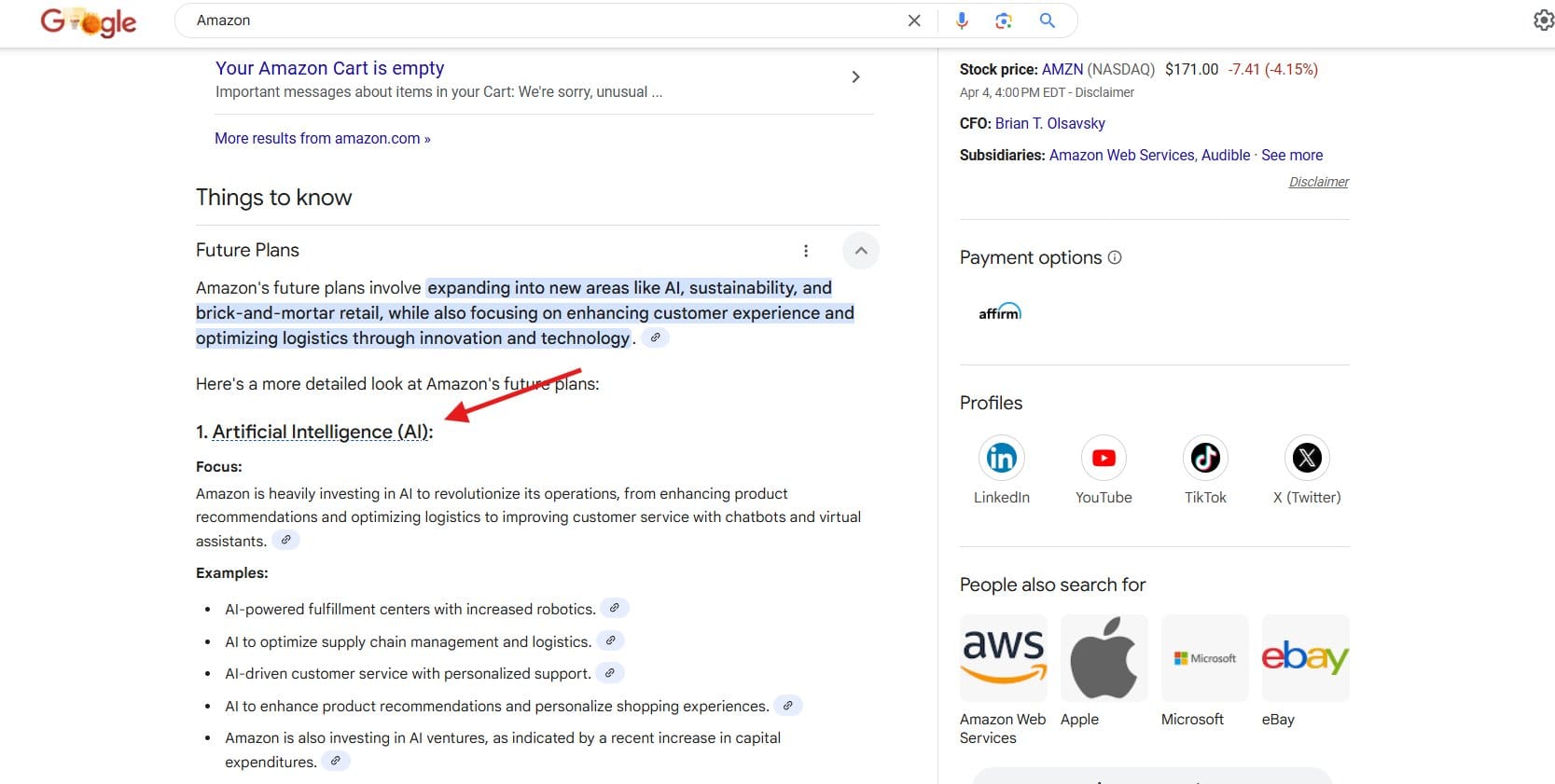Viewport: 1555px width, 784px height.
Task: Open the Audible subsidiary link
Action: (1226, 155)
